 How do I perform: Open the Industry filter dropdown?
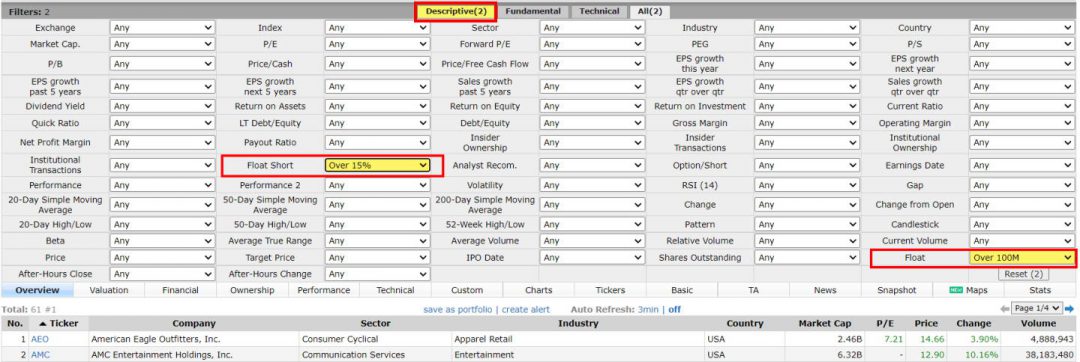(807, 28)
